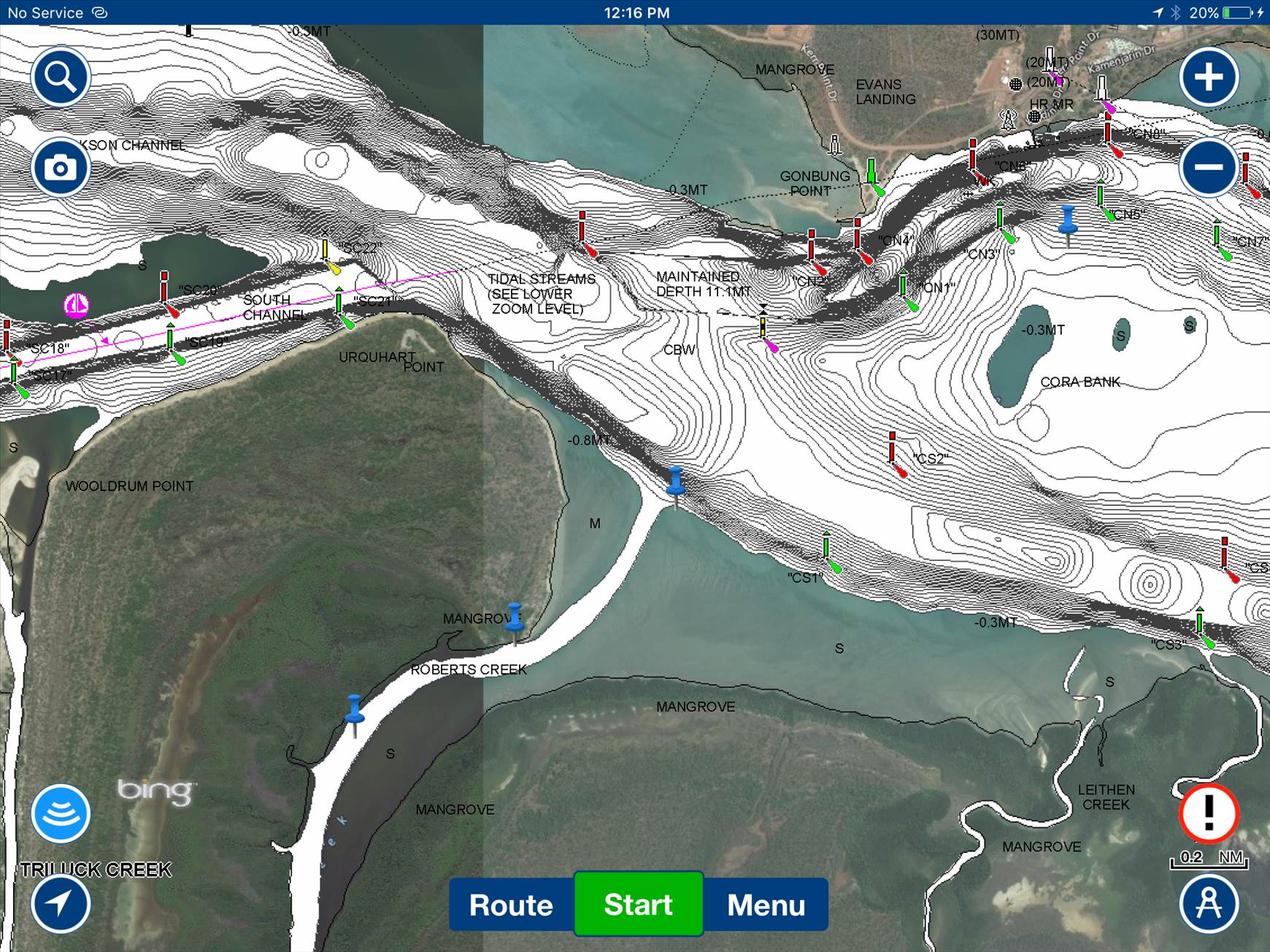Image resolution: width=1270 pixels, height=952 pixels.
Task: Select the distance compass tool button
Action: tap(1209, 905)
